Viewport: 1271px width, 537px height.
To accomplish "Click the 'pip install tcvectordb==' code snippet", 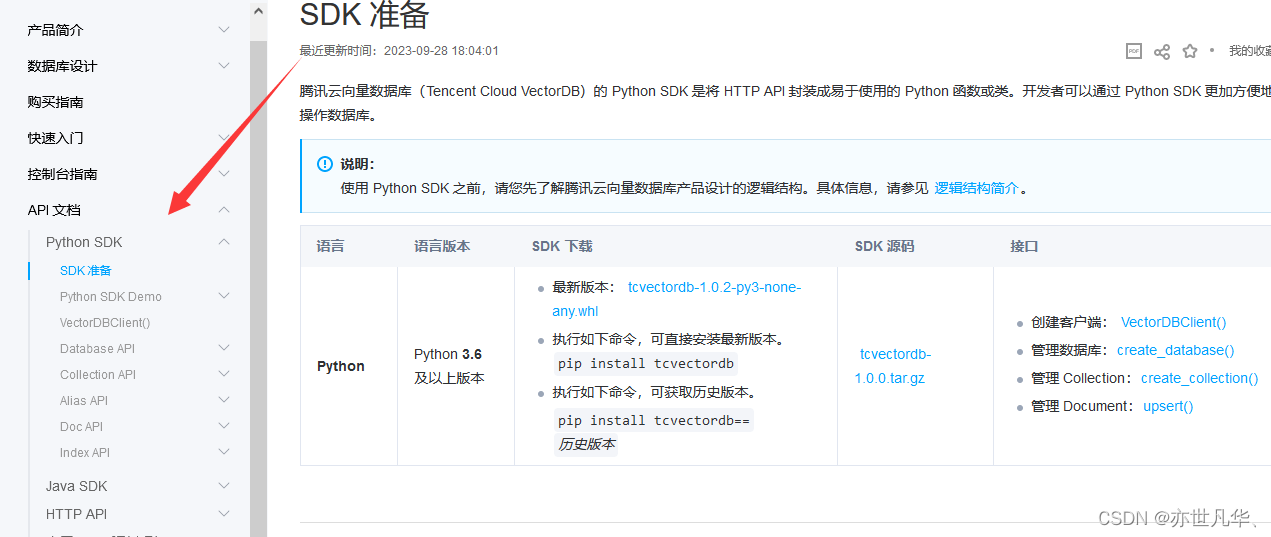I will click(653, 420).
